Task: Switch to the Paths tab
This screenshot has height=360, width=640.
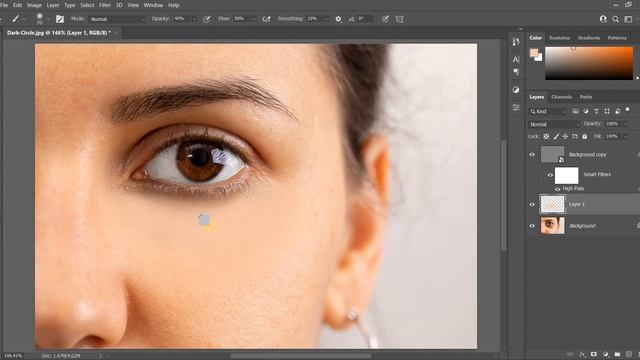Action: pyautogui.click(x=586, y=97)
